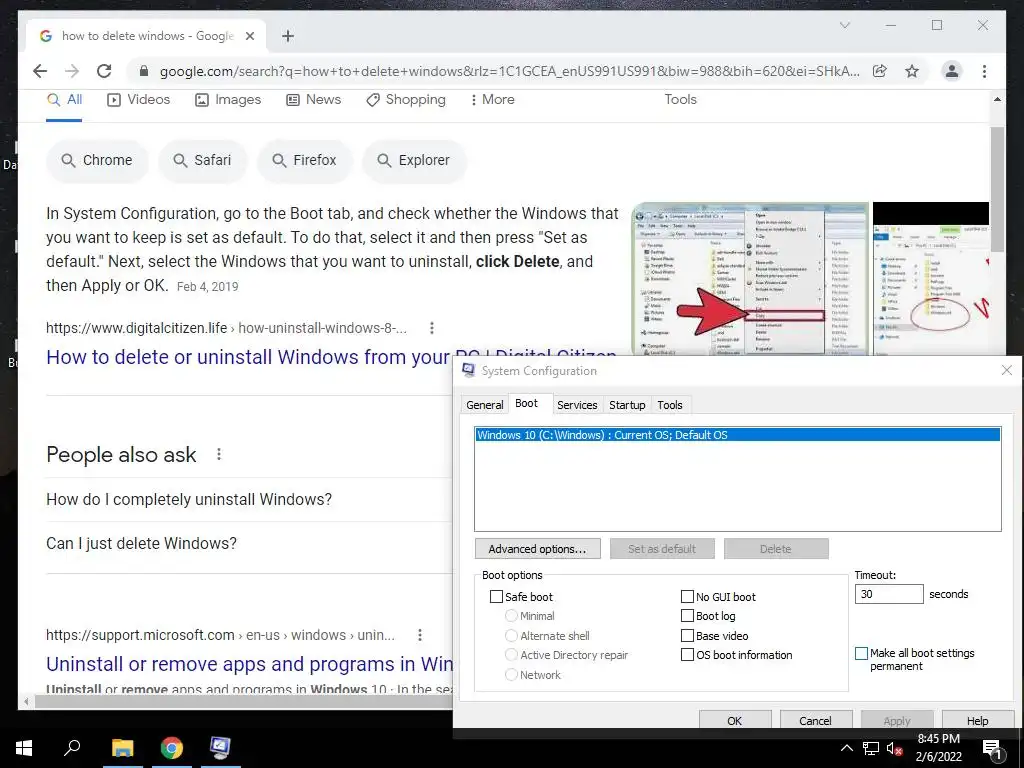Select the Active Directory repair radio option
Viewport: 1024px width, 768px height.
(511, 655)
